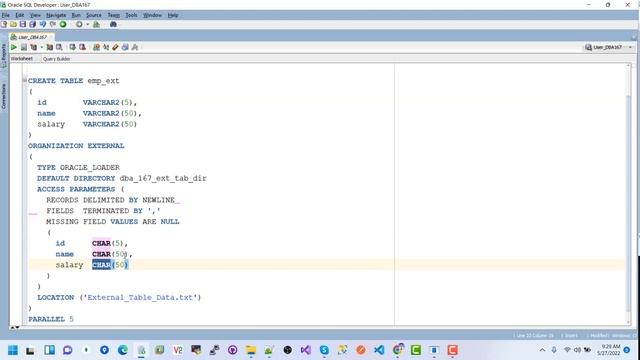Click the Autotrace icon
The width and height of the screenshot is (640, 360).
point(49,47)
